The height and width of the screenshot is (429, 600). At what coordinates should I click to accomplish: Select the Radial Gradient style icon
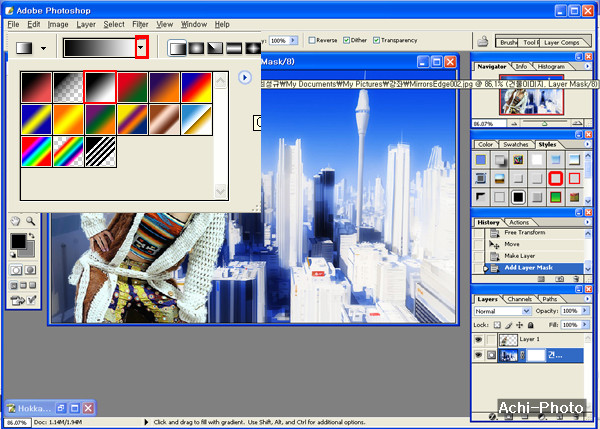pyautogui.click(x=195, y=47)
